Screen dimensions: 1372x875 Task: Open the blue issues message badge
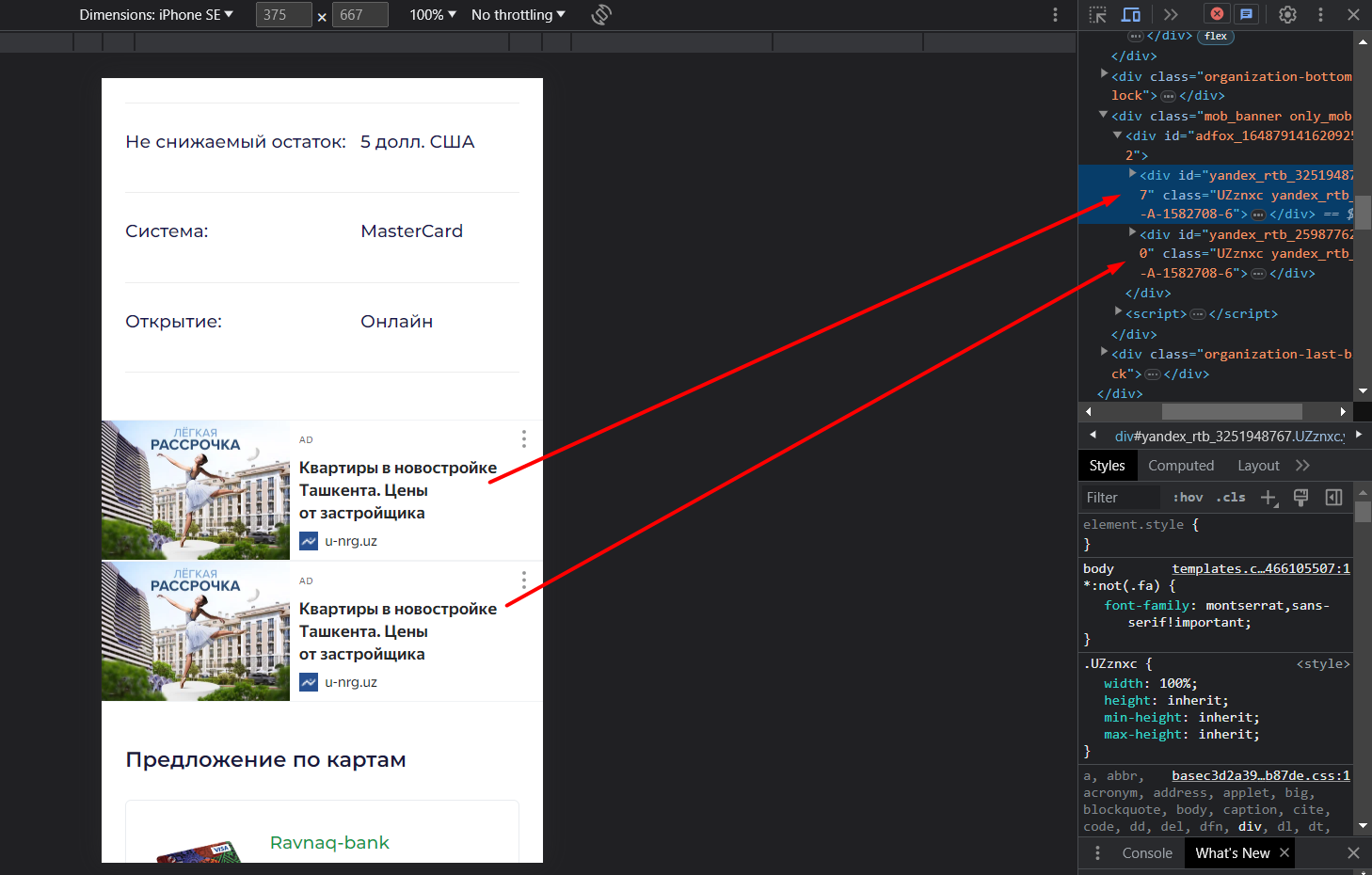pos(1246,14)
